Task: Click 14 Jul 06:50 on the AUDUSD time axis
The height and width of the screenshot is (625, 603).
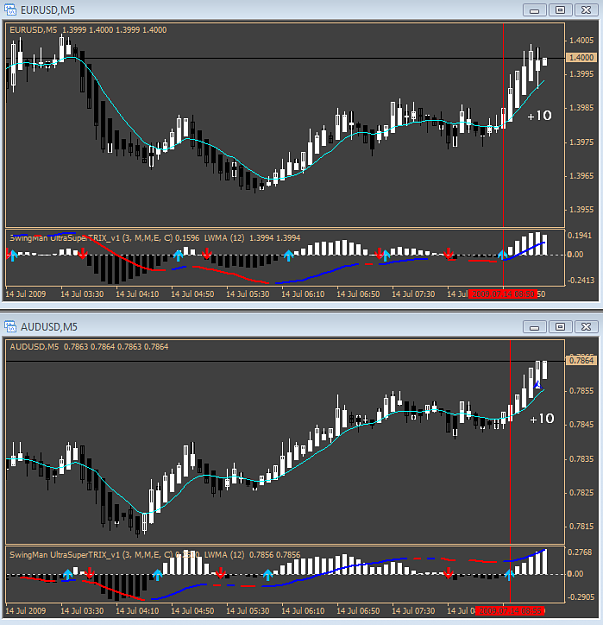Action: (358, 611)
